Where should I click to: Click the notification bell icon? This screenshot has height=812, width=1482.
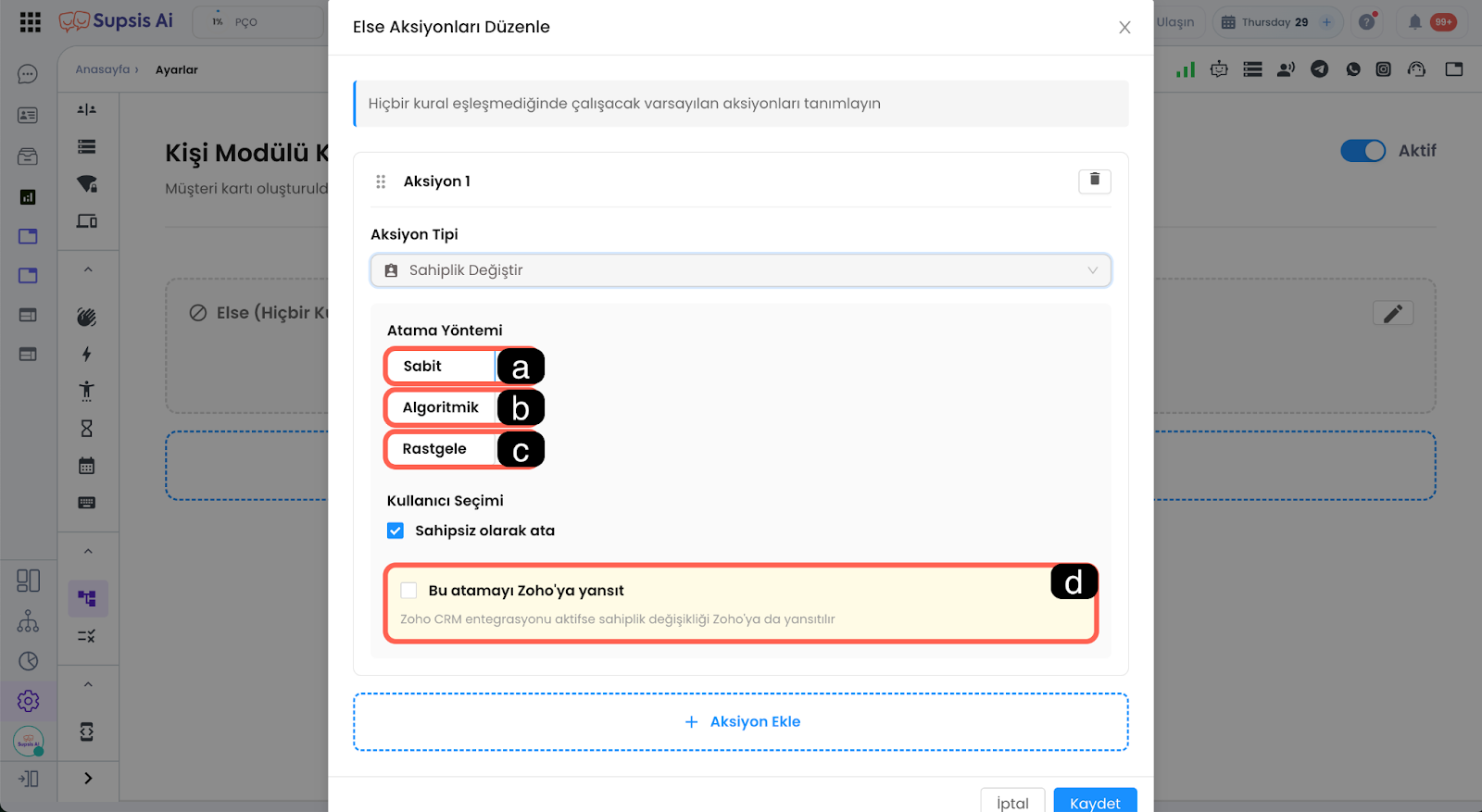click(x=1414, y=22)
